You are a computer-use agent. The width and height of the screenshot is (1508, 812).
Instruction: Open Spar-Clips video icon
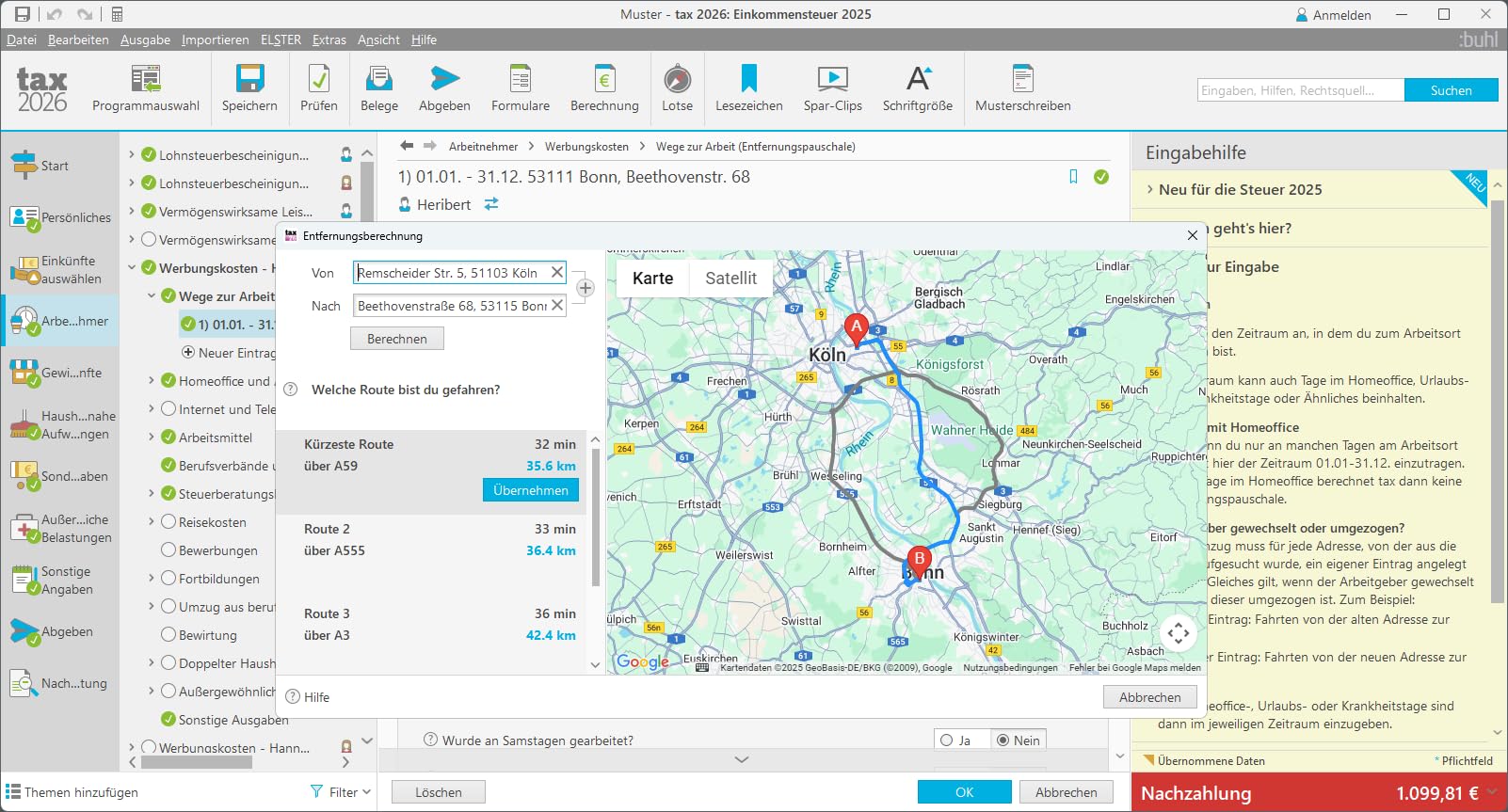point(832,79)
